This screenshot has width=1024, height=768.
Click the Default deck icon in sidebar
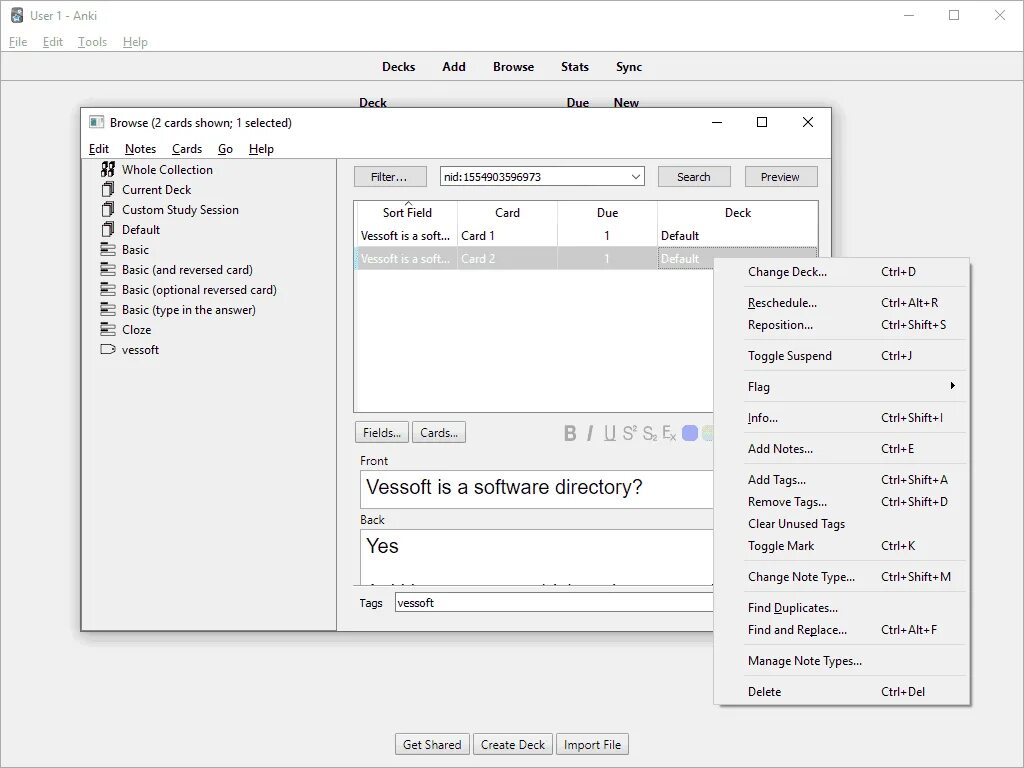(x=108, y=229)
